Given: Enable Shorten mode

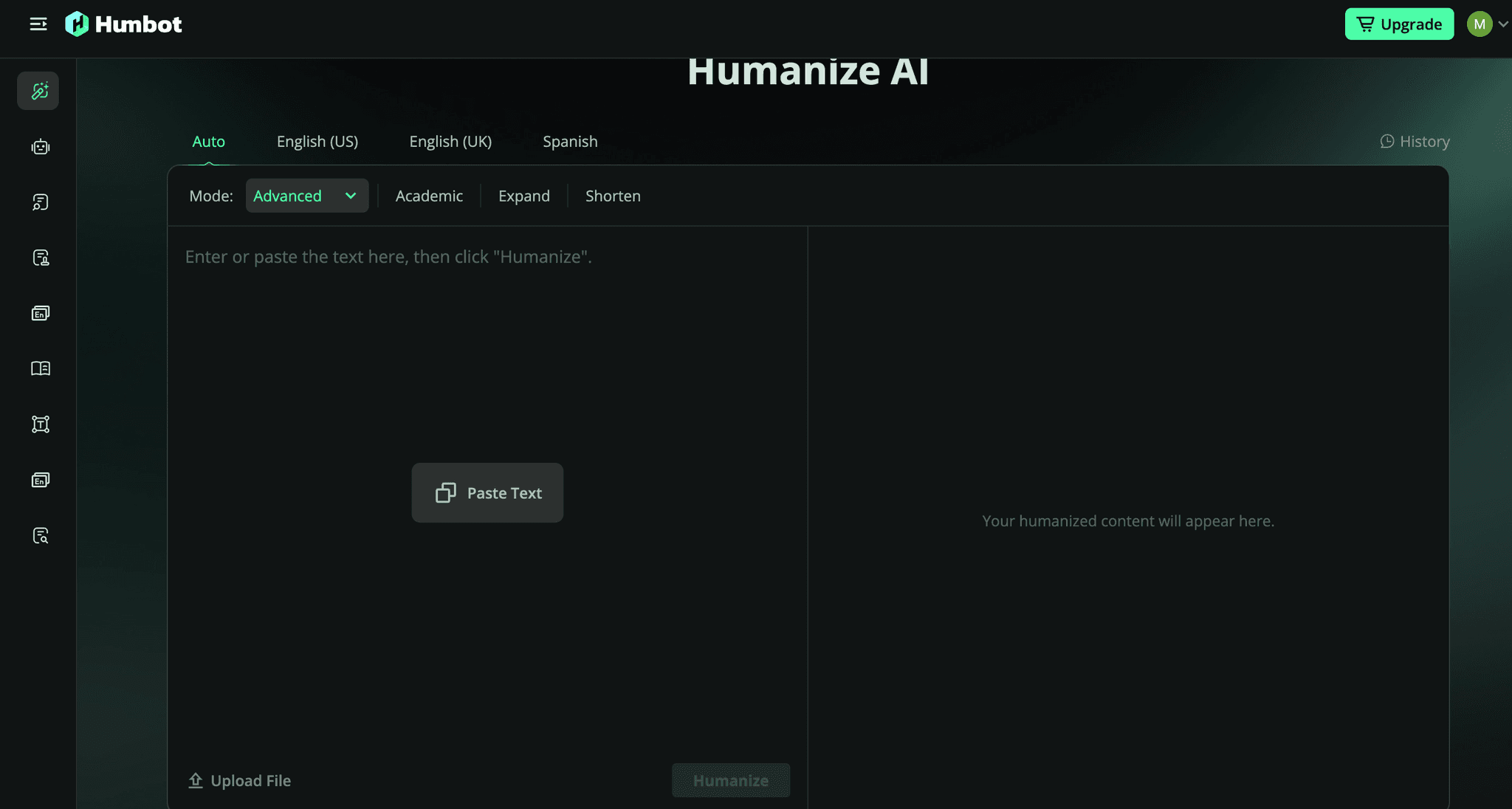Looking at the screenshot, I should click(613, 196).
